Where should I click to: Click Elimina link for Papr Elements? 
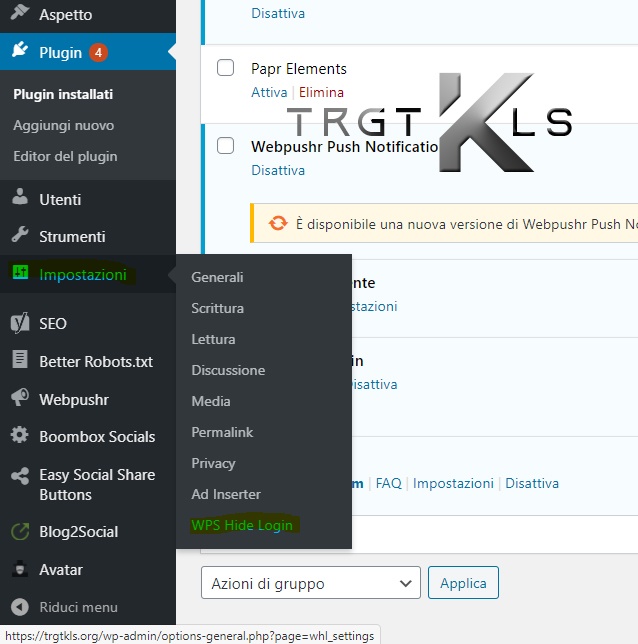(321, 91)
